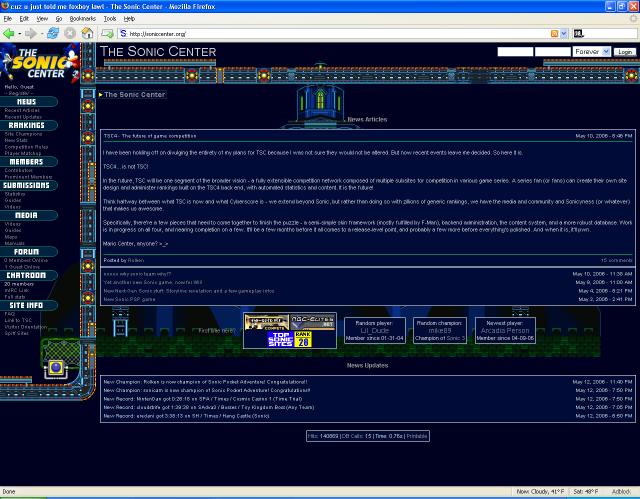Open the Go menu
The image size is (640, 499).
click(x=59, y=19)
